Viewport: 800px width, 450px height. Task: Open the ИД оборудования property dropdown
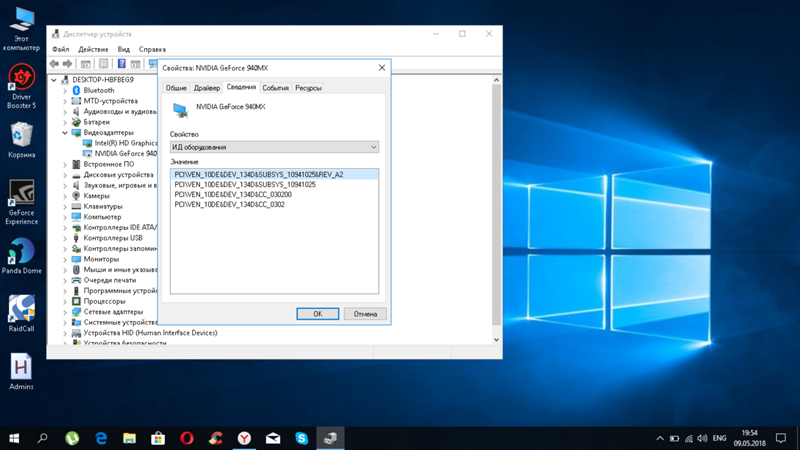(x=274, y=147)
